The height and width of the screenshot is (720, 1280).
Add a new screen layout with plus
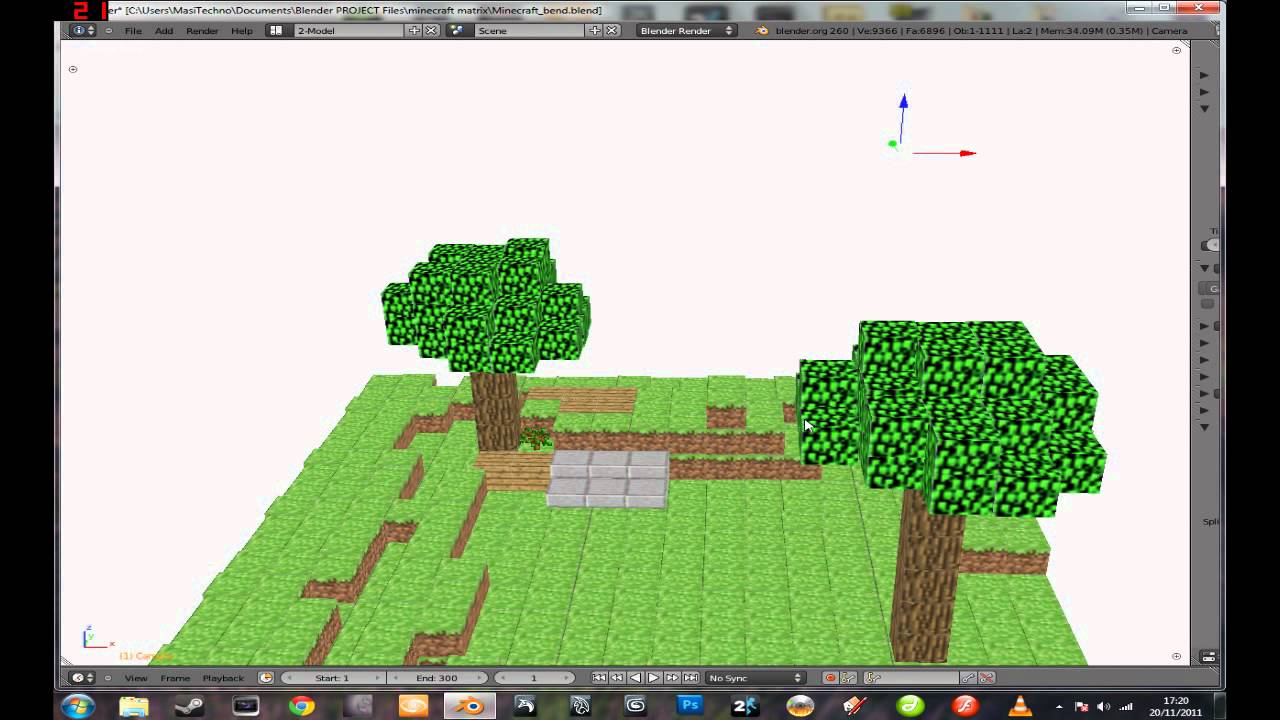(x=415, y=31)
